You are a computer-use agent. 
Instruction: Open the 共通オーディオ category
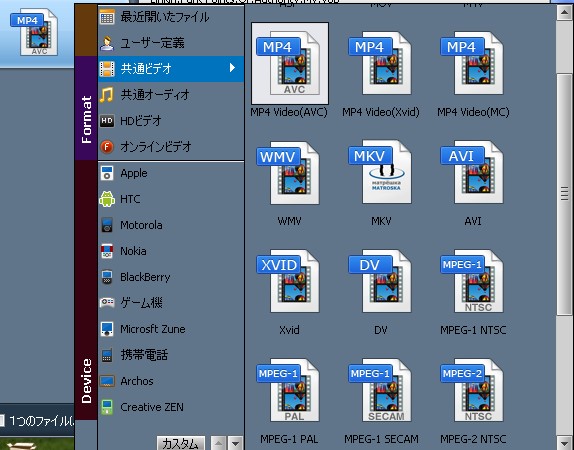point(170,95)
